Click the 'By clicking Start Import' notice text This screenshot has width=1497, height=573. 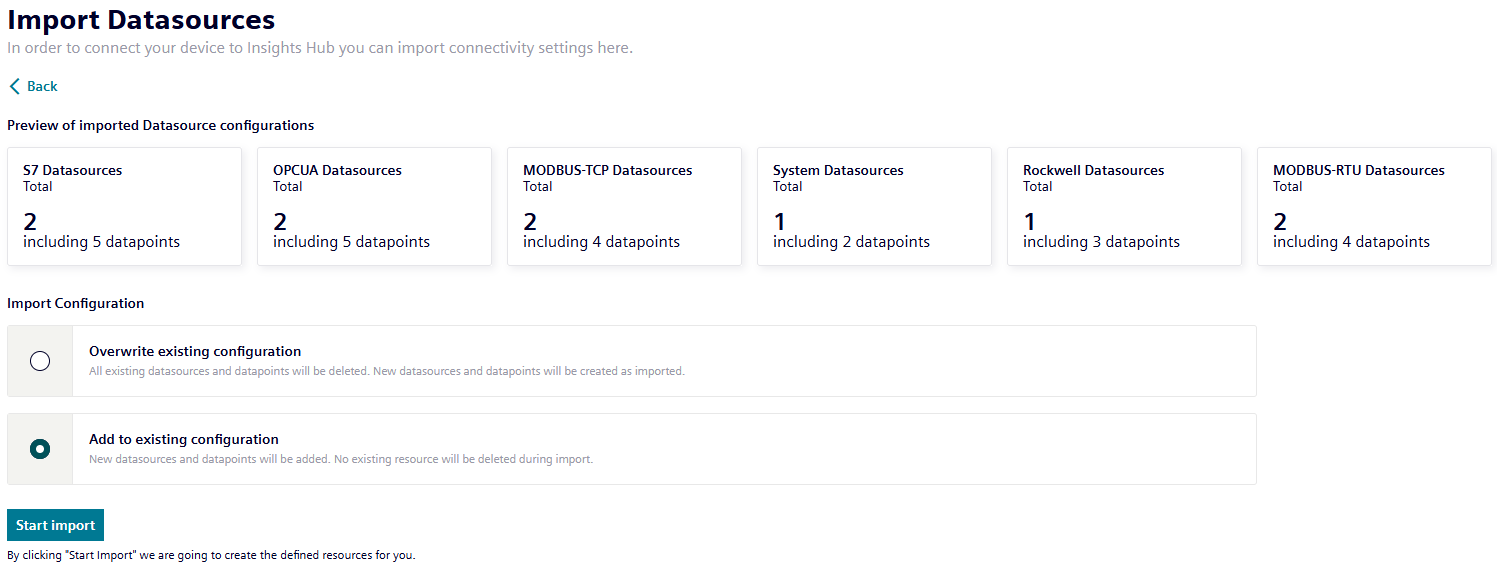pos(211,555)
